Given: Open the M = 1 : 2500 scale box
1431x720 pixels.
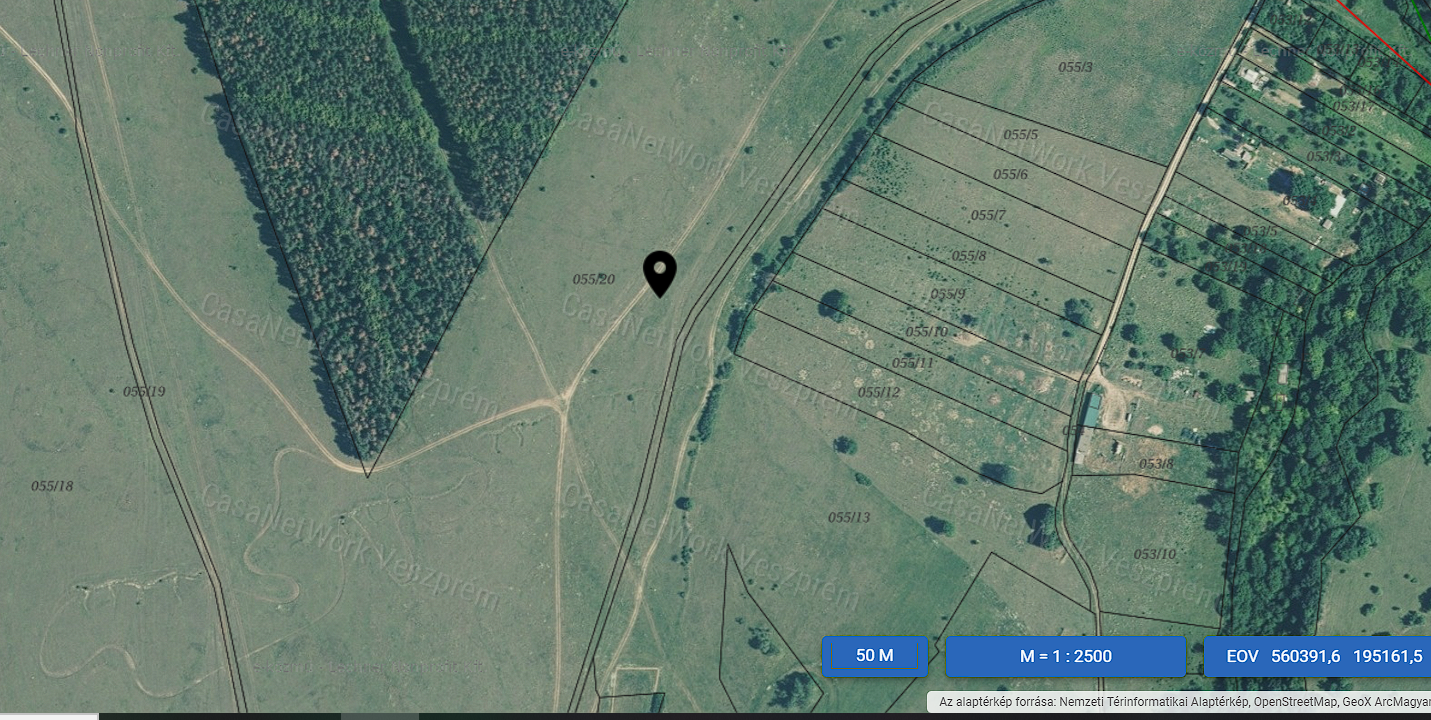Looking at the screenshot, I should pos(1065,656).
